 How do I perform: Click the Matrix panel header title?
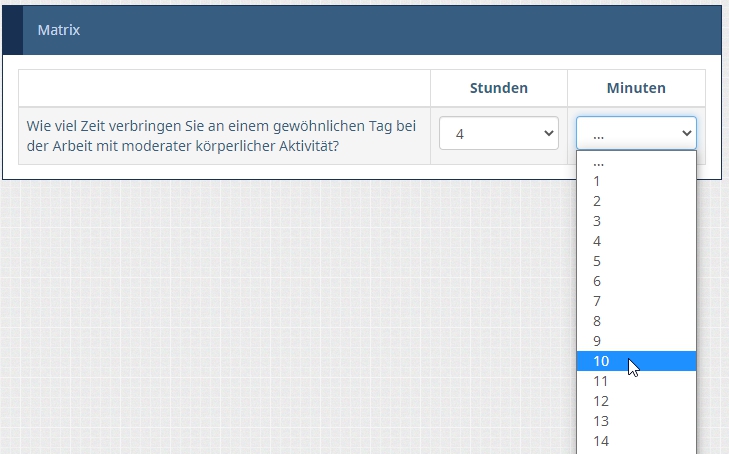tap(59, 30)
